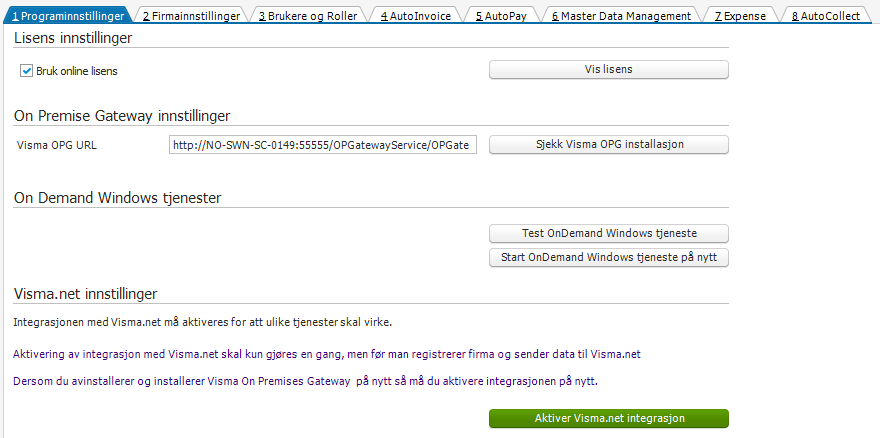880x438 pixels.
Task: Click Sjekk Visma OPG installasjon
Action: coord(609,144)
